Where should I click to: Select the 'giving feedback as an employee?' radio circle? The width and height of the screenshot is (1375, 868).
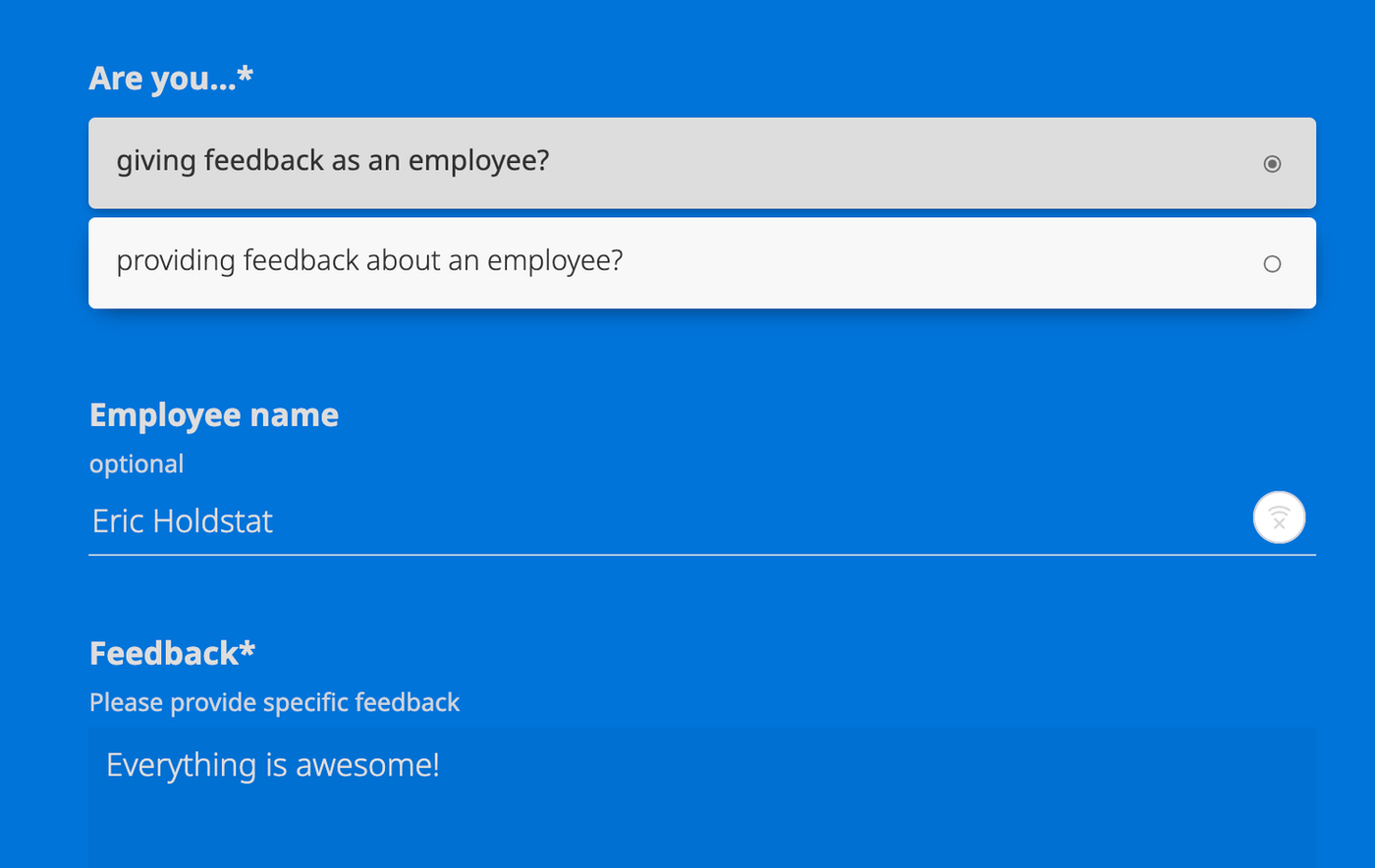tap(1272, 164)
